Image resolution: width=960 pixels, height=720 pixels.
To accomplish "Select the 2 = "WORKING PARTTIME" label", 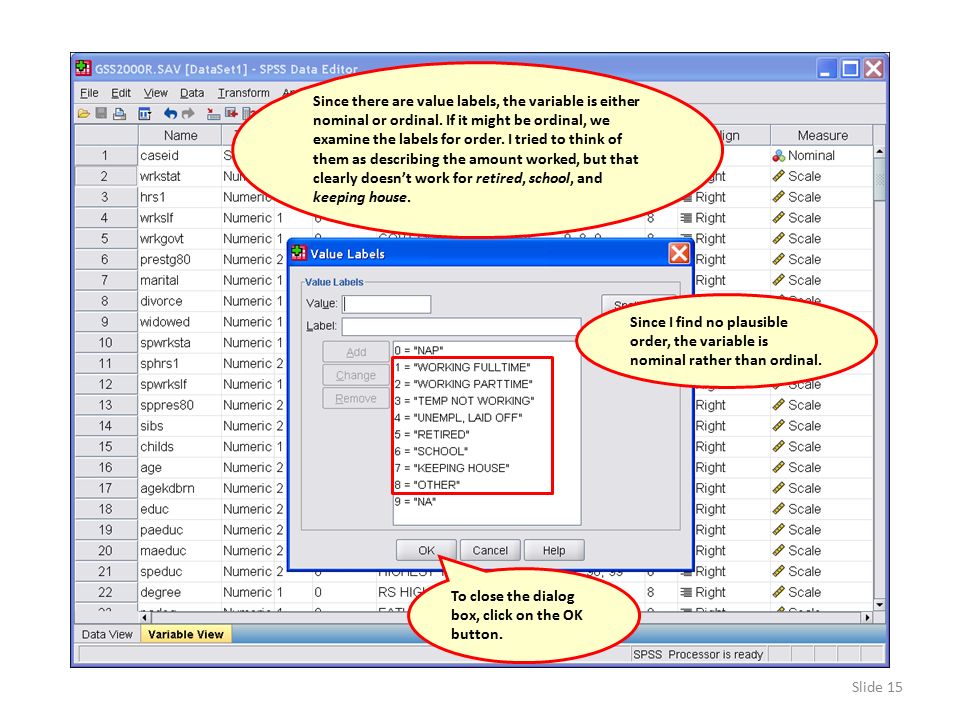I will 463,384.
